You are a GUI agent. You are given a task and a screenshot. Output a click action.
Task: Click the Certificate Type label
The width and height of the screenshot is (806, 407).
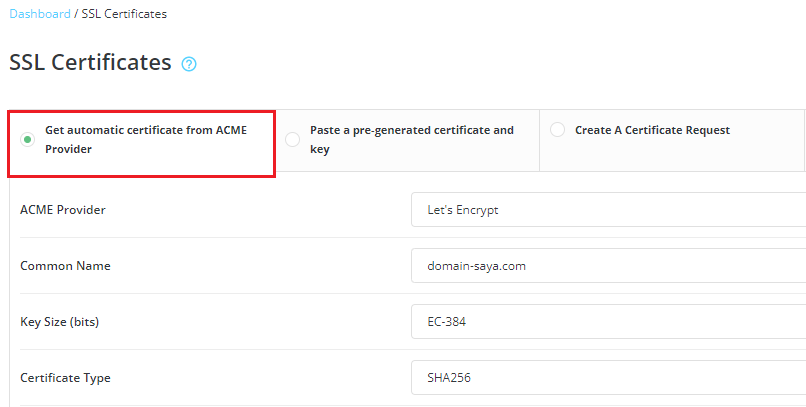tap(65, 378)
